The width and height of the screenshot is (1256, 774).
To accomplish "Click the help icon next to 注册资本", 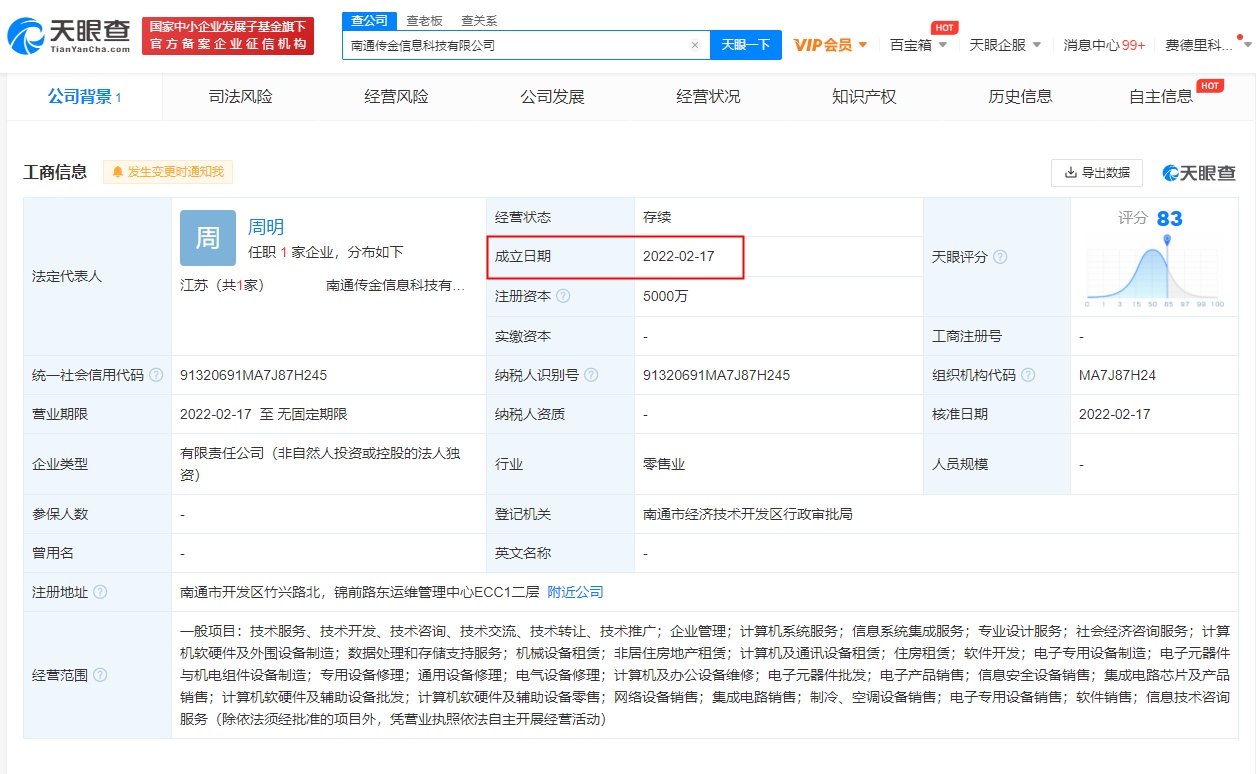I will click(563, 296).
